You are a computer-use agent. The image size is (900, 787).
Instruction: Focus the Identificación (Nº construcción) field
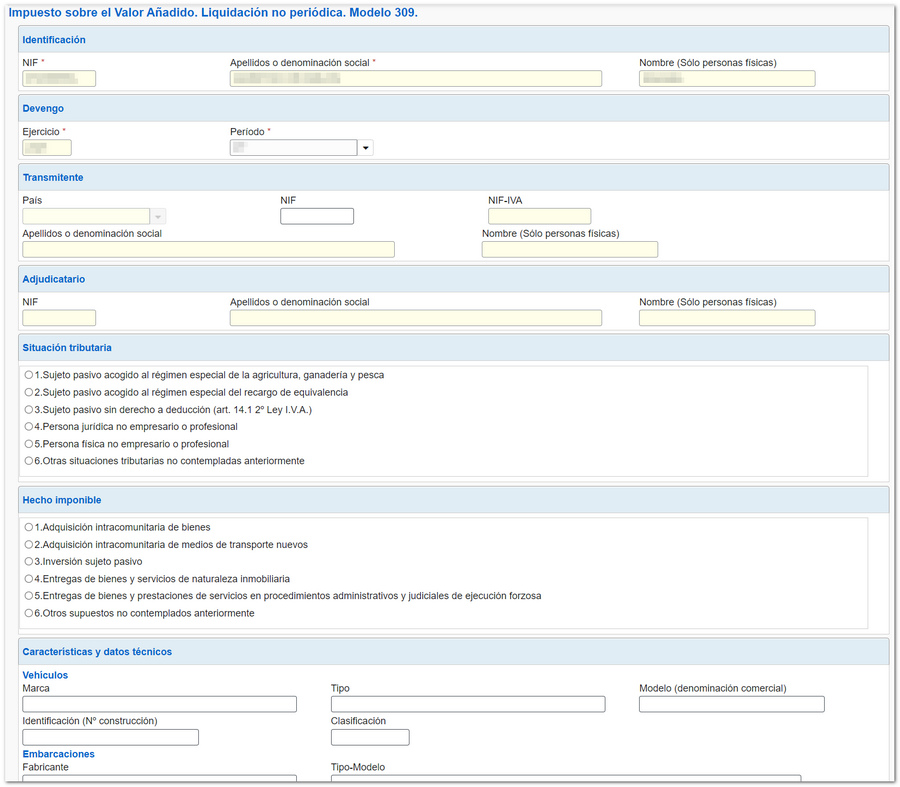click(110, 737)
